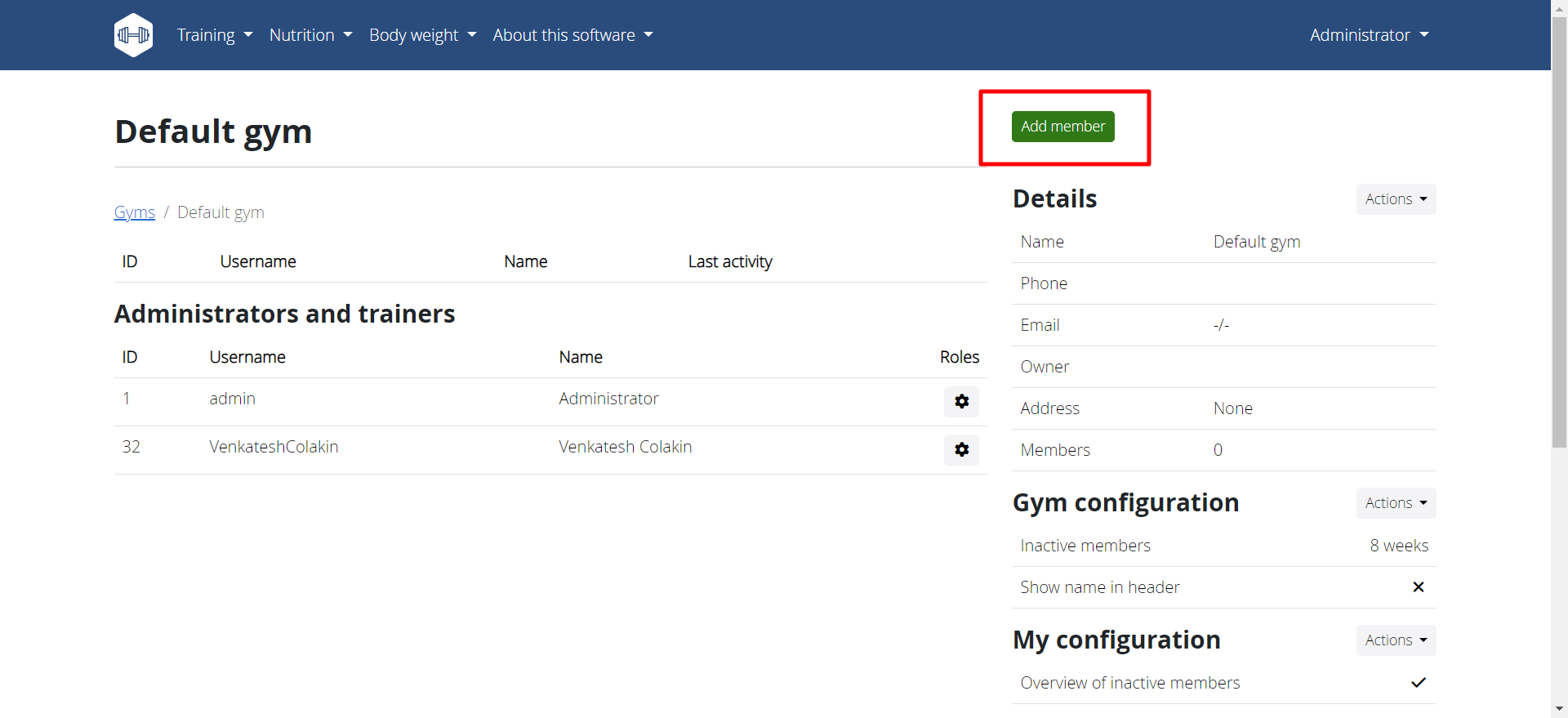Click the wger dumbbell logo
This screenshot has width=1568, height=718.
[x=133, y=35]
